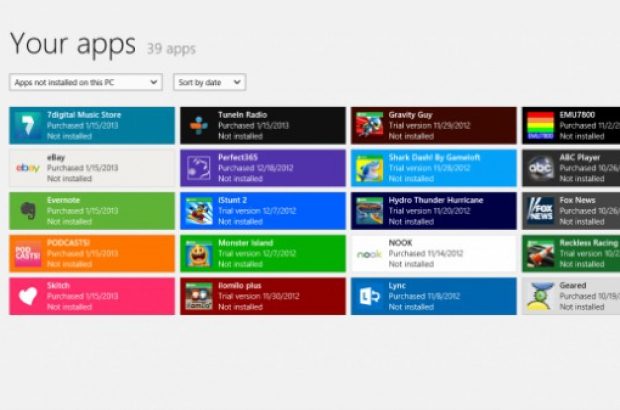Select the ABC Player icon
Viewport: 620px width, 410px height.
click(x=541, y=168)
